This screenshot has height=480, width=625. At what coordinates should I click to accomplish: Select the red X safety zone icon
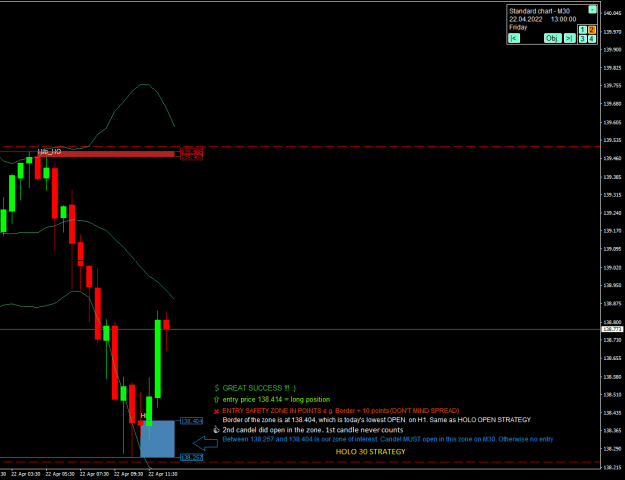216,411
